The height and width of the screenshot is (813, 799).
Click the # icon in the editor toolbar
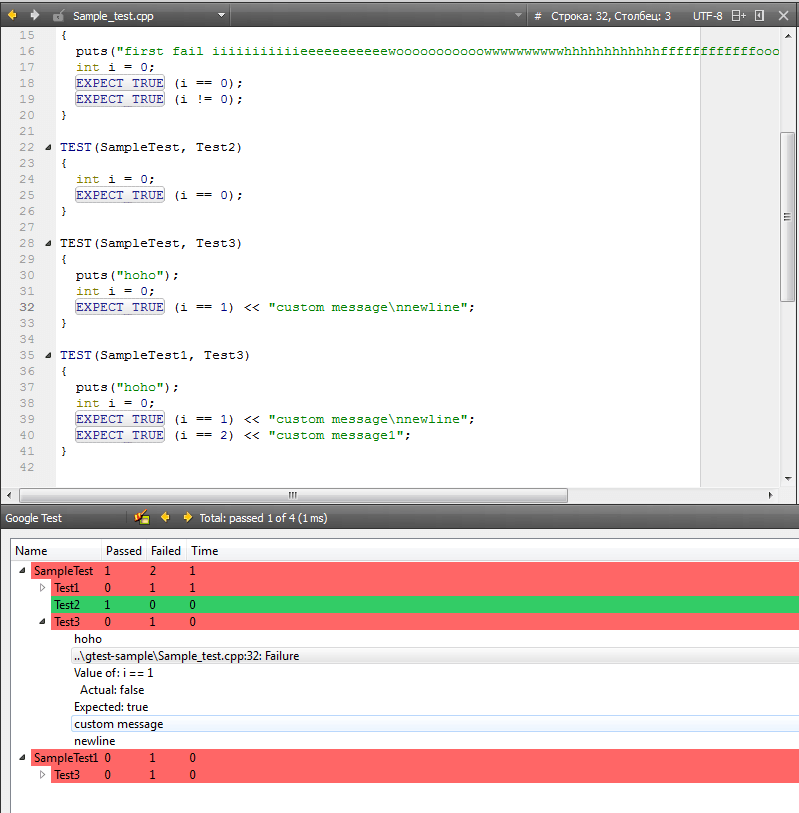(538, 16)
